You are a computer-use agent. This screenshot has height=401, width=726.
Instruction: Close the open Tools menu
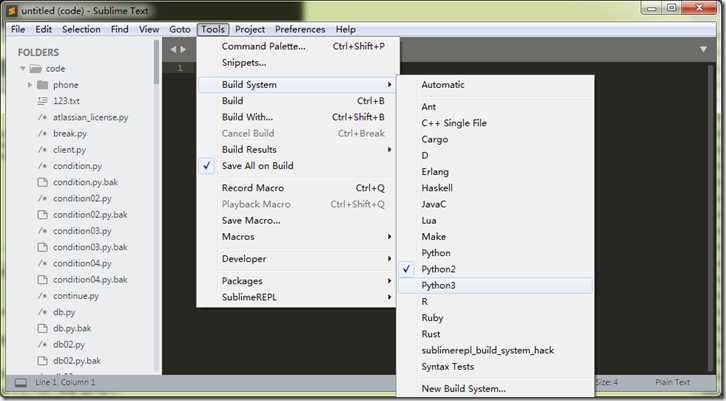tap(213, 29)
